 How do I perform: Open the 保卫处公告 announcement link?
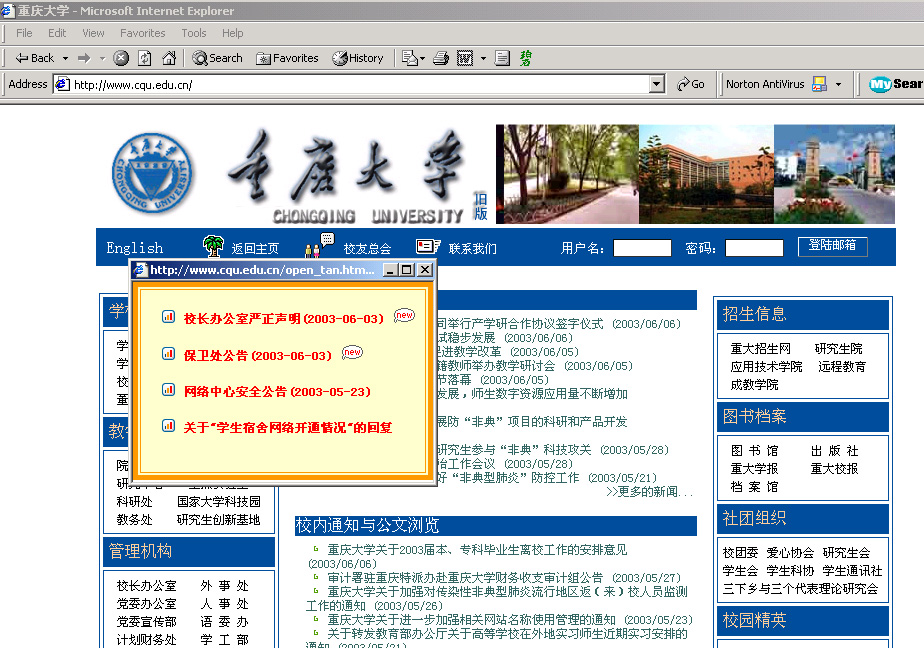[x=257, y=355]
